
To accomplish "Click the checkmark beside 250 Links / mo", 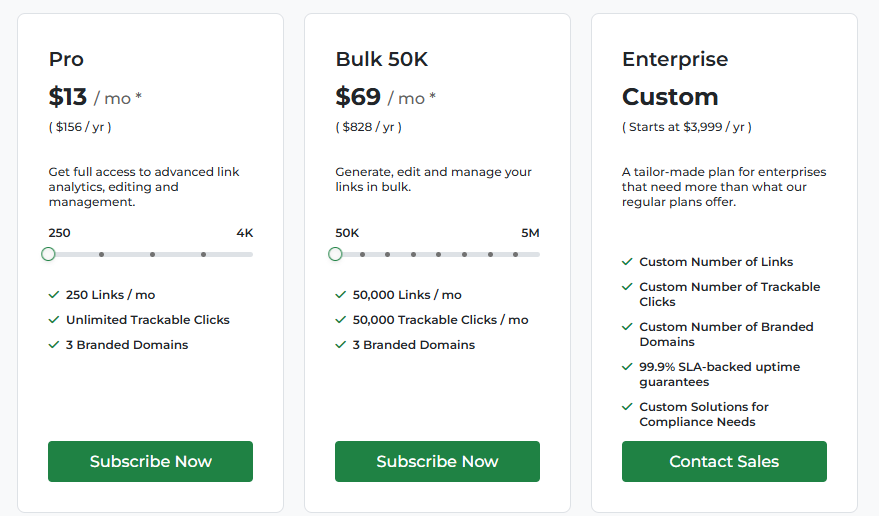I will 54,295.
